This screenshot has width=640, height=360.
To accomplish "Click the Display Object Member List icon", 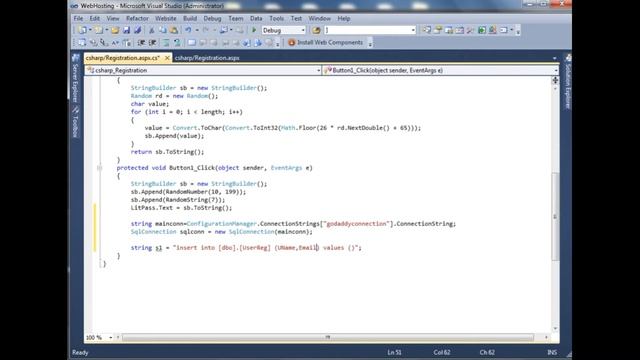I will pos(82,42).
